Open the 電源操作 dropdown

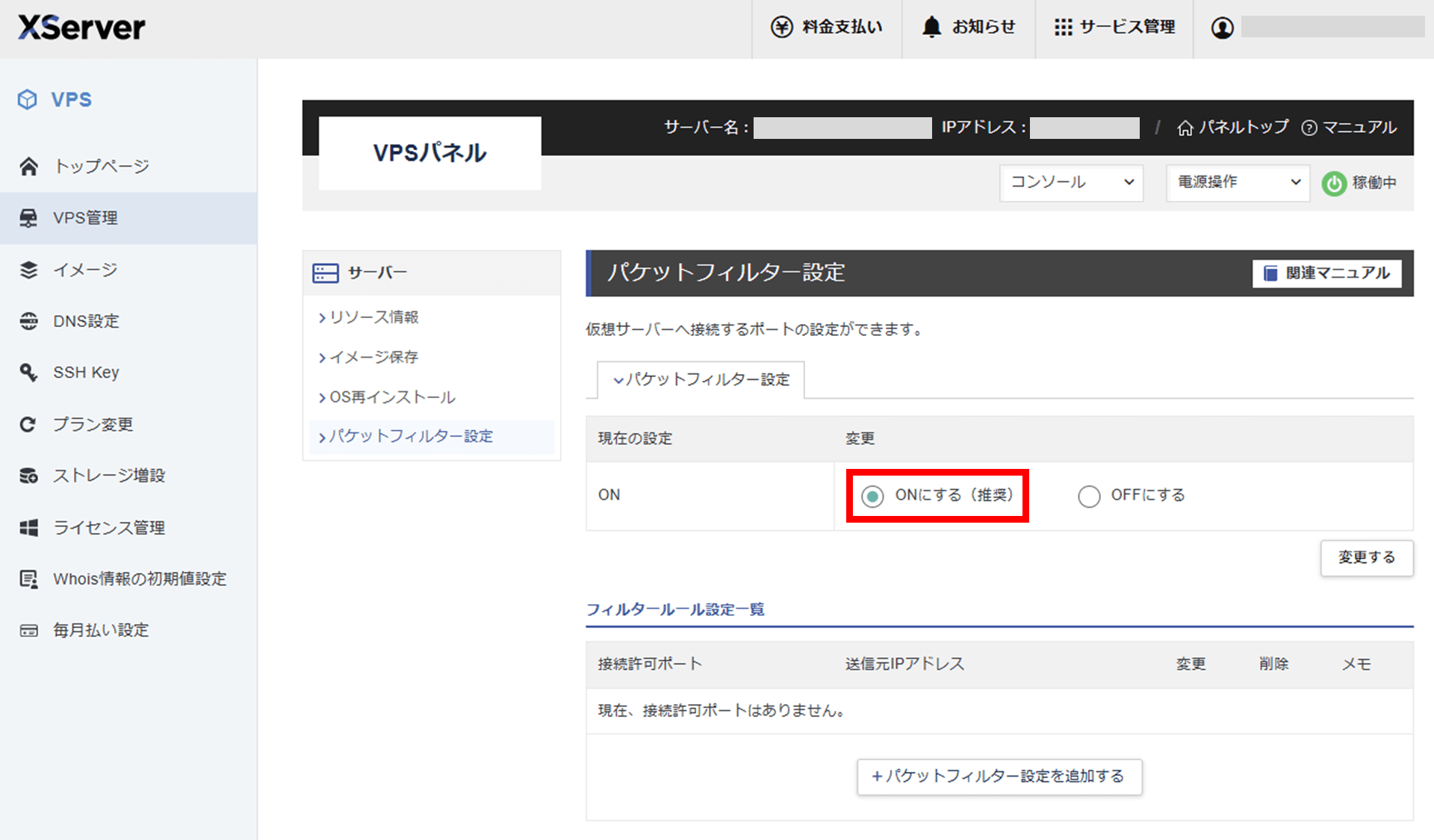[1238, 183]
